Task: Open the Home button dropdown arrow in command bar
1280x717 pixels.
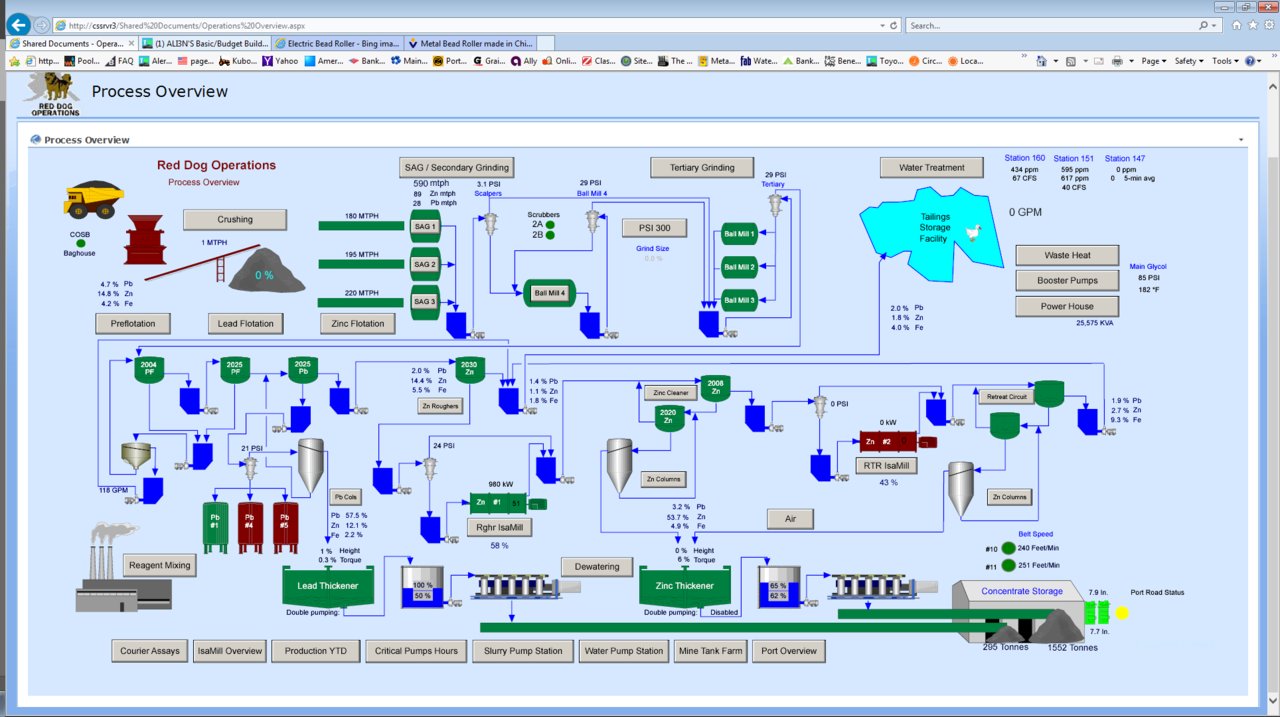Action: 1056,61
